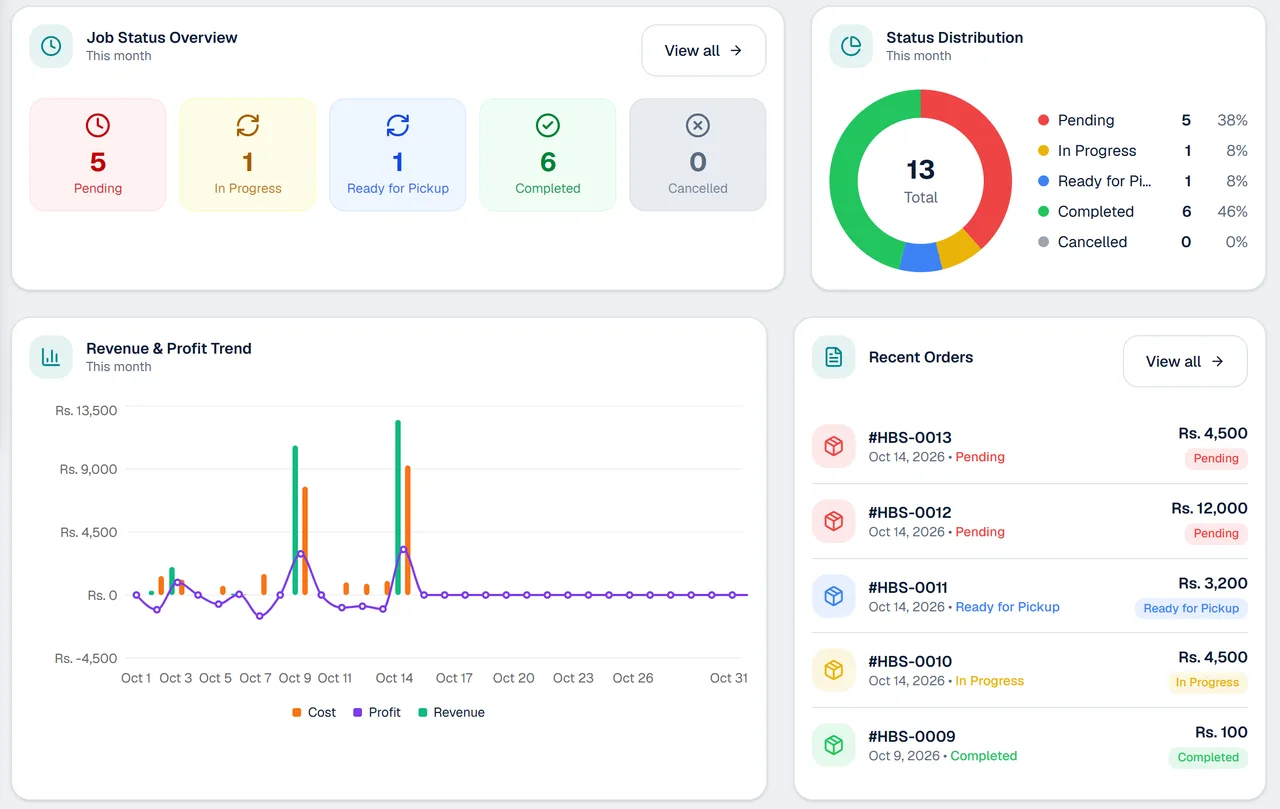Open order #HBS-0012 title
Image resolution: width=1280 pixels, height=809 pixels.
coord(910,512)
